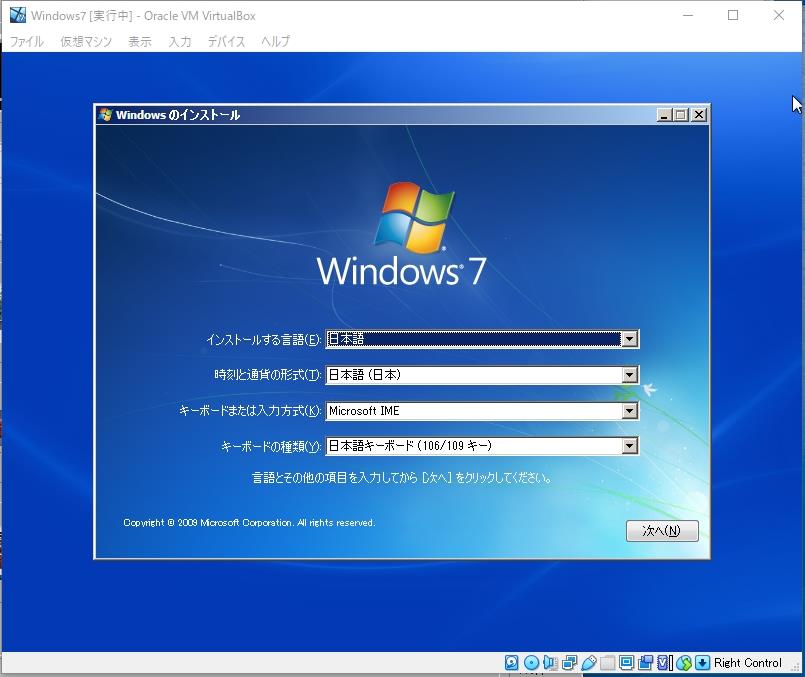Open the ヘルプ menu
The height and width of the screenshot is (677, 805).
[275, 41]
